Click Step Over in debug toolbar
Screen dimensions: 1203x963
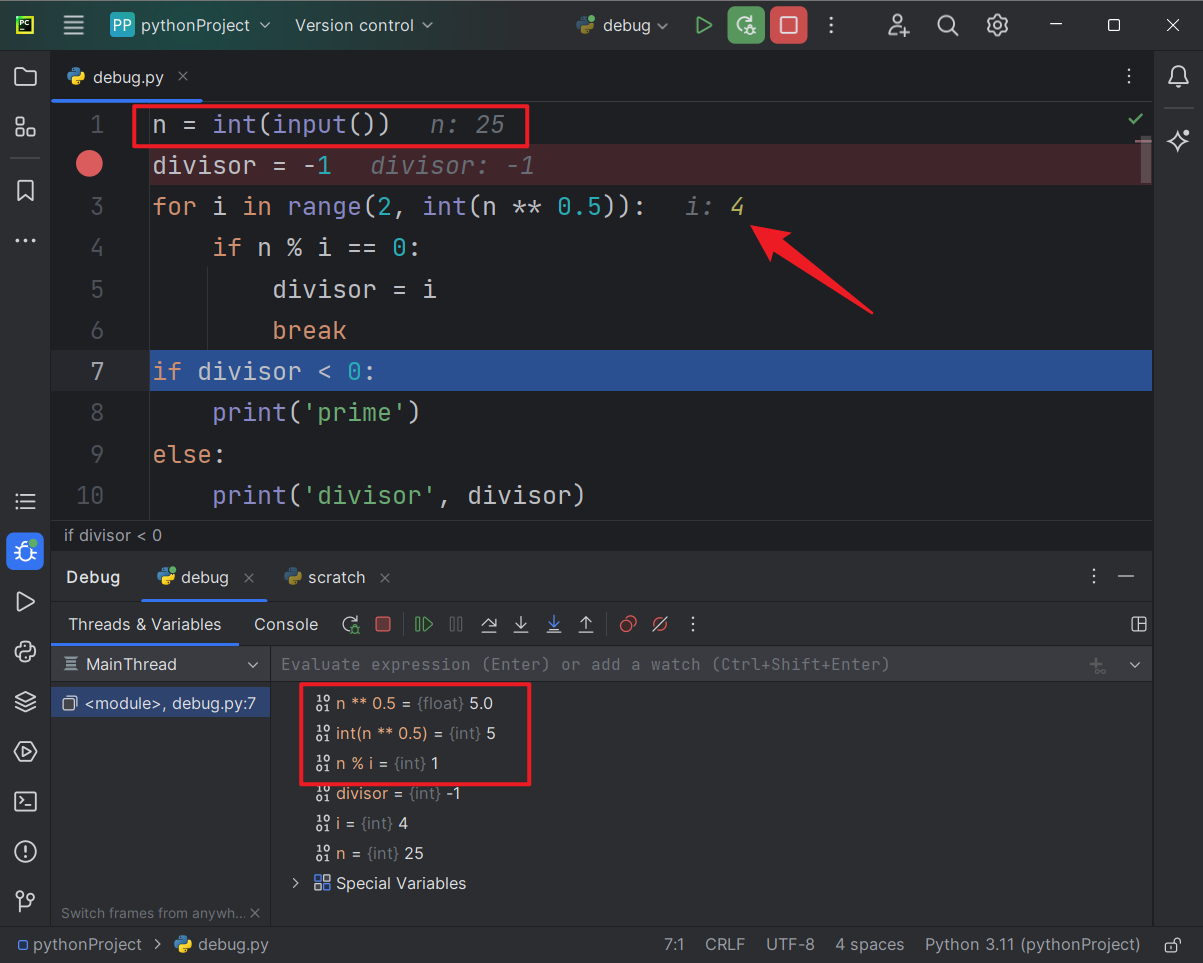489,624
